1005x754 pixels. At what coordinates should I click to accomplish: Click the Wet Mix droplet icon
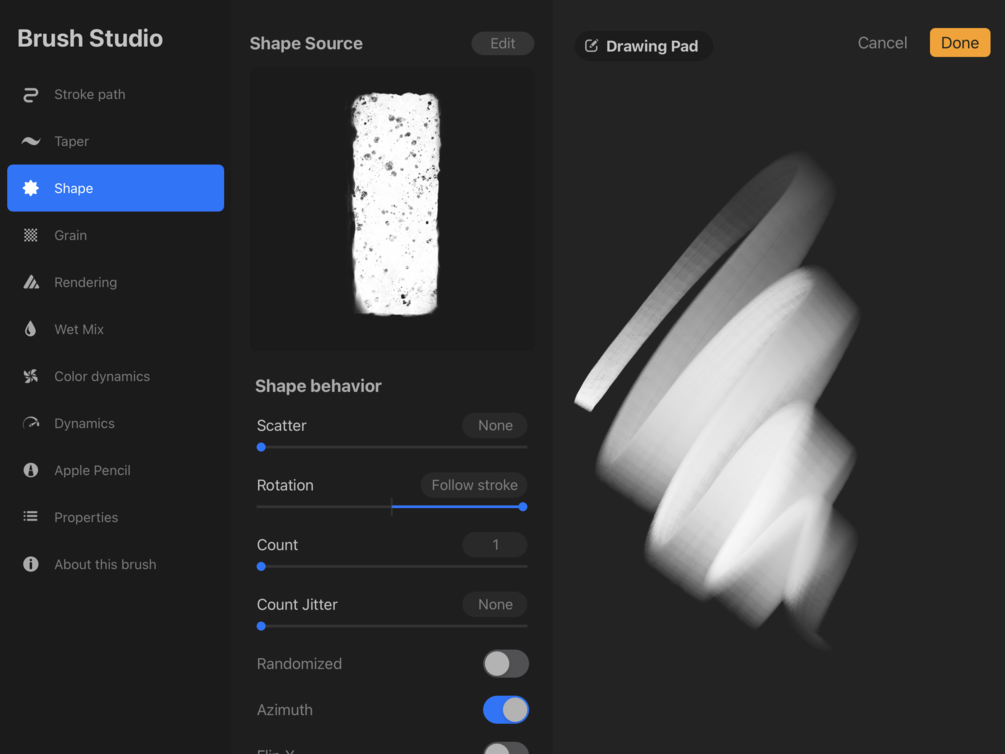tap(30, 329)
